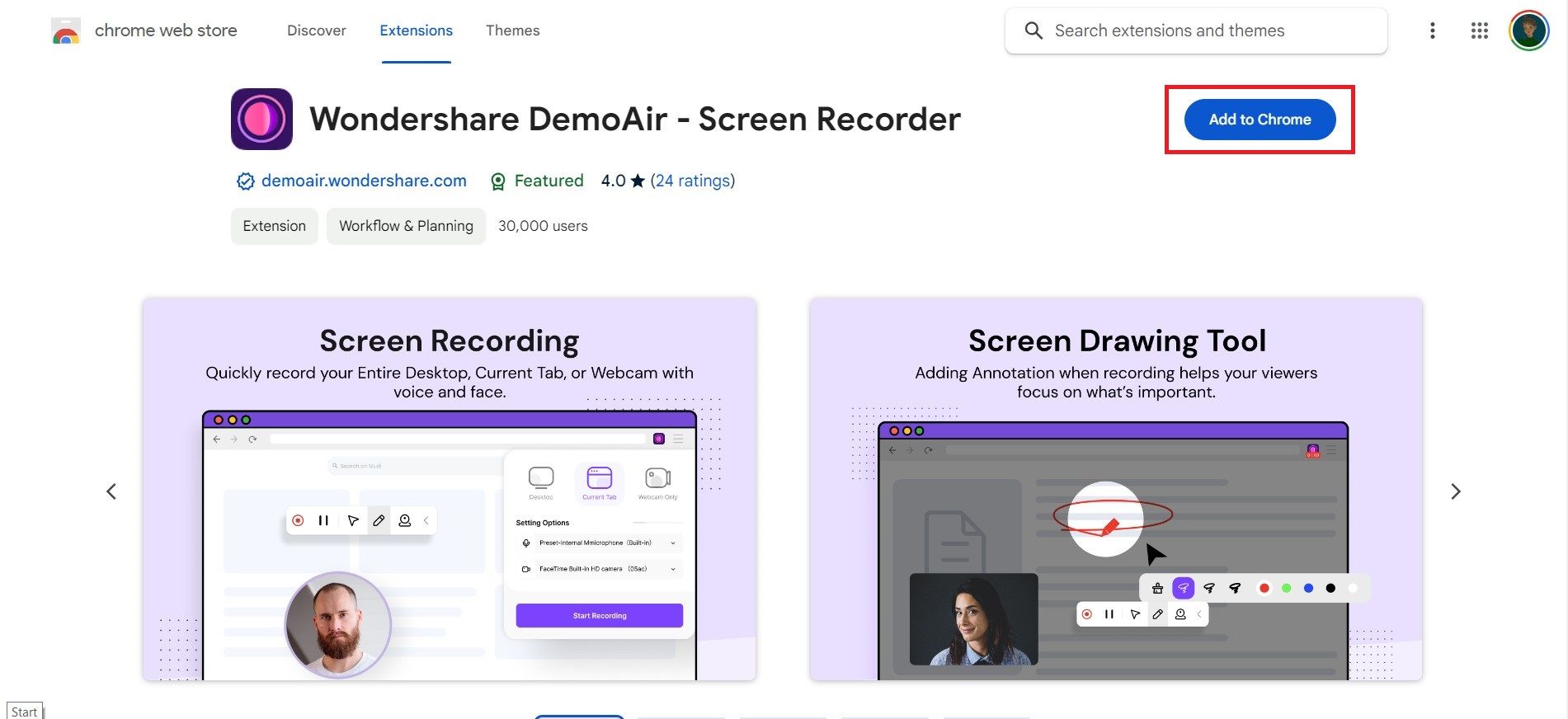The width and height of the screenshot is (1568, 719).
Task: Switch to the Extensions tab
Action: pyautogui.click(x=416, y=31)
